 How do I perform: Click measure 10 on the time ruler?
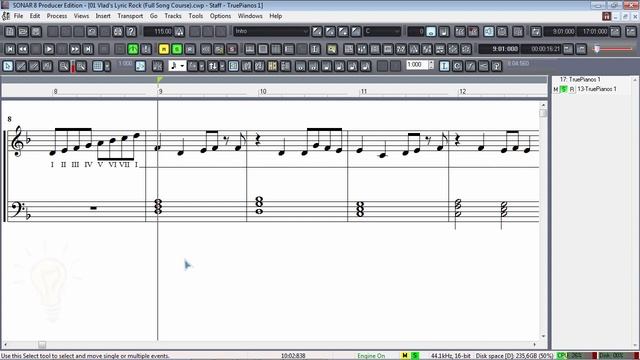[x=263, y=91]
